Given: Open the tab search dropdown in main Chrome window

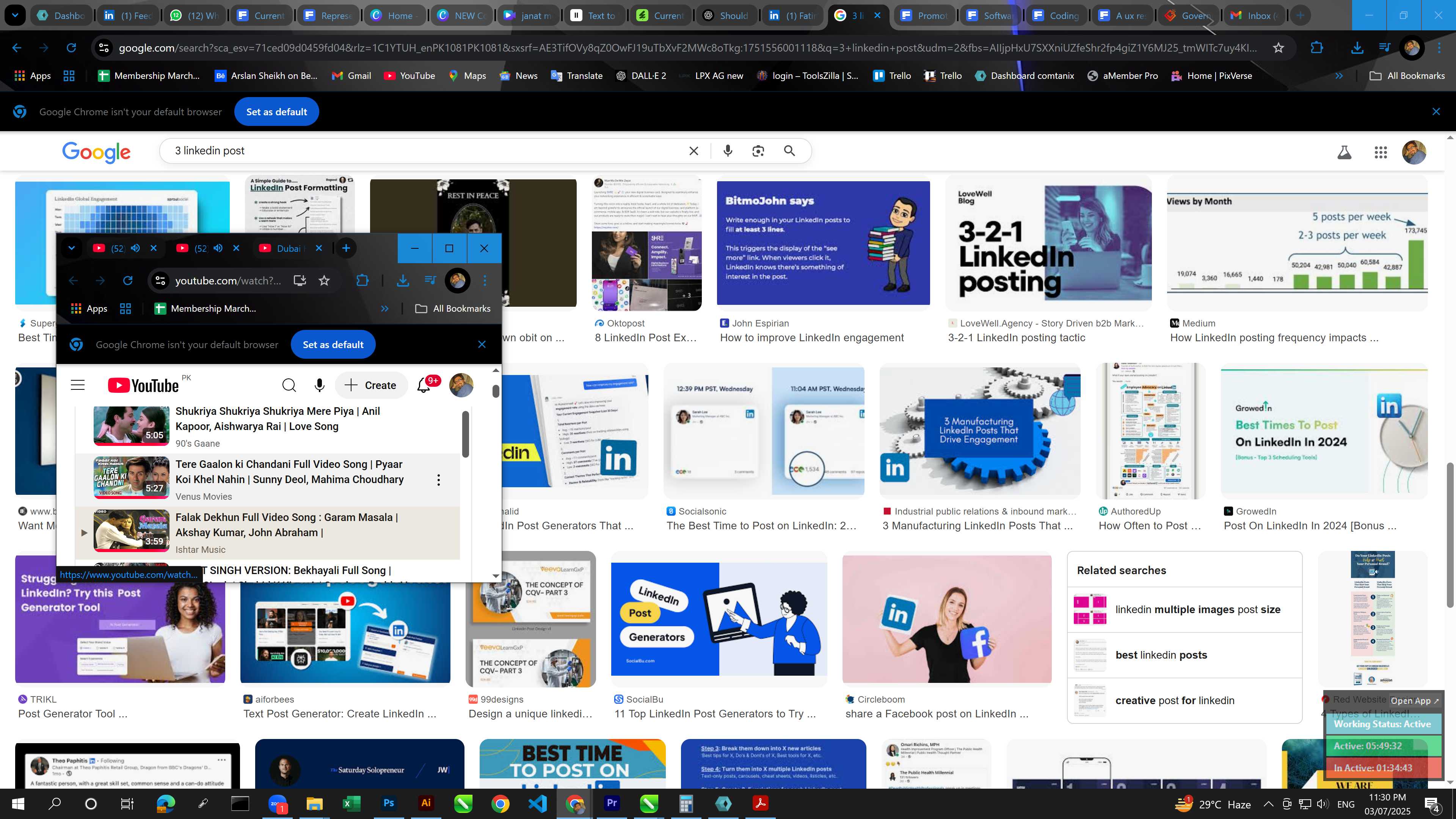Looking at the screenshot, I should click(15, 15).
